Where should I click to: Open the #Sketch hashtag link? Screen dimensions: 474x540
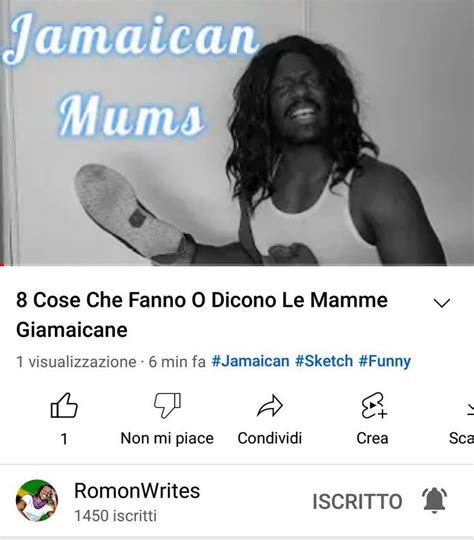click(x=324, y=361)
